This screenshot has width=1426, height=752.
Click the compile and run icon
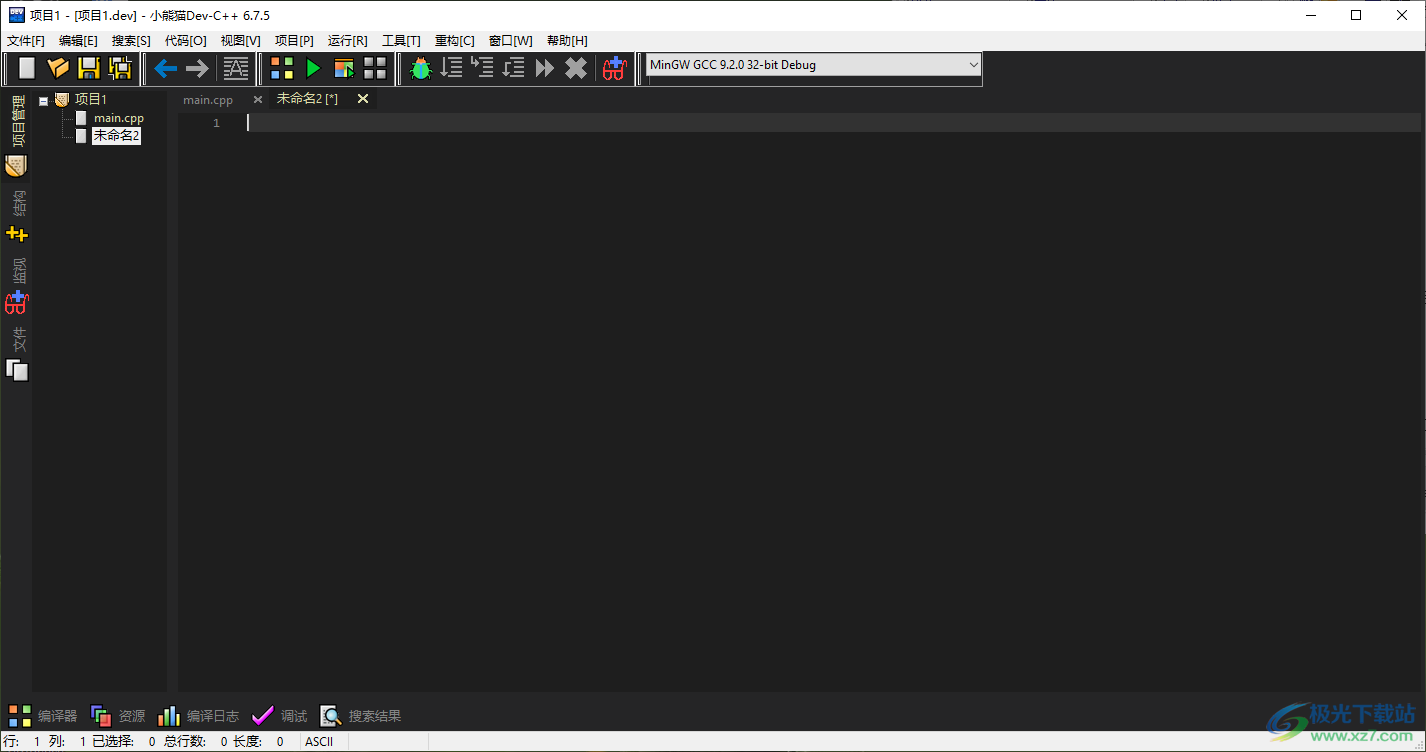[x=344, y=68]
